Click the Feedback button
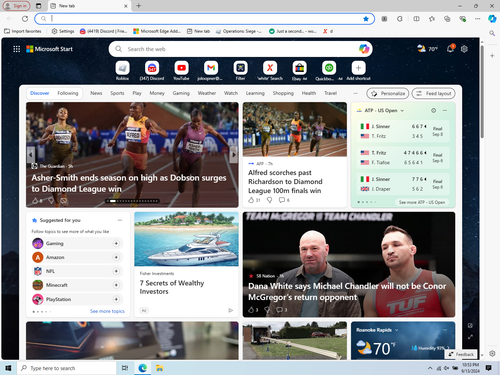This screenshot has height=375, width=500. (x=461, y=354)
